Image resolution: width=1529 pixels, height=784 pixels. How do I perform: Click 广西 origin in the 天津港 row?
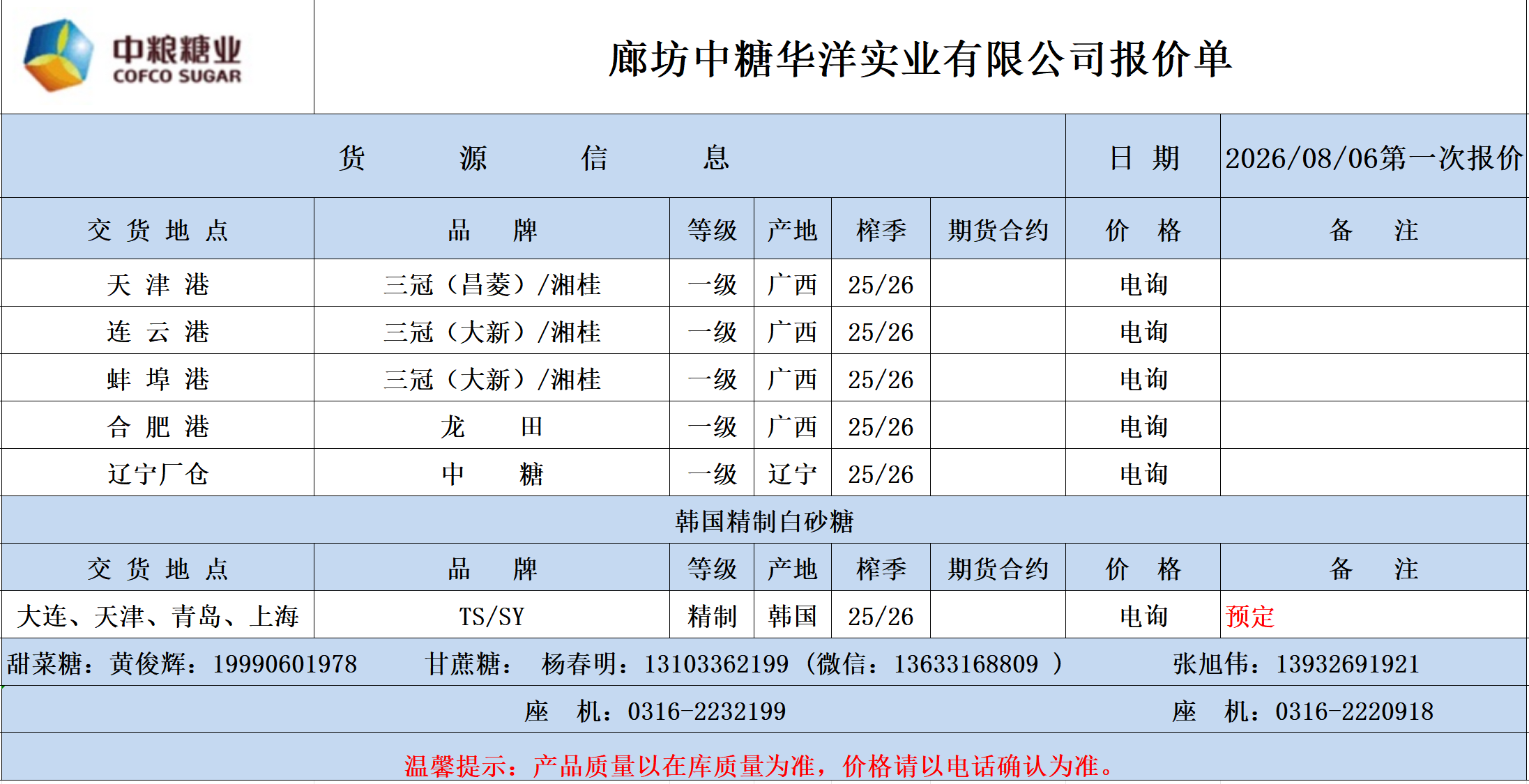793,284
